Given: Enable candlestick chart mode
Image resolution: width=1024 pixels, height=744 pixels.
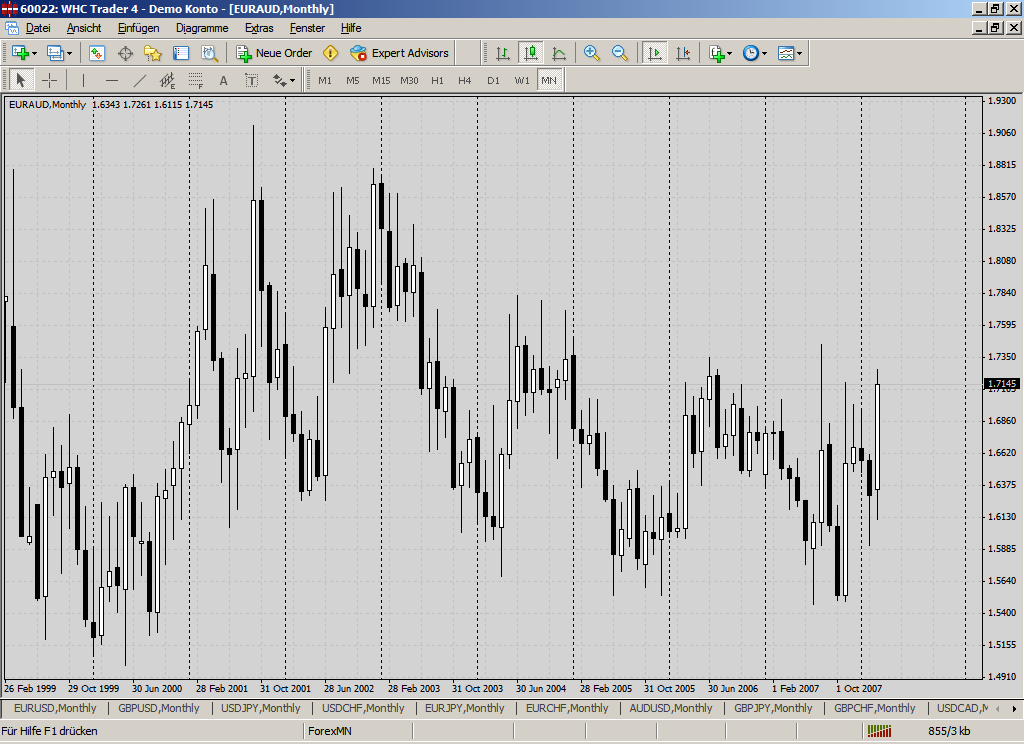Looking at the screenshot, I should (x=531, y=53).
